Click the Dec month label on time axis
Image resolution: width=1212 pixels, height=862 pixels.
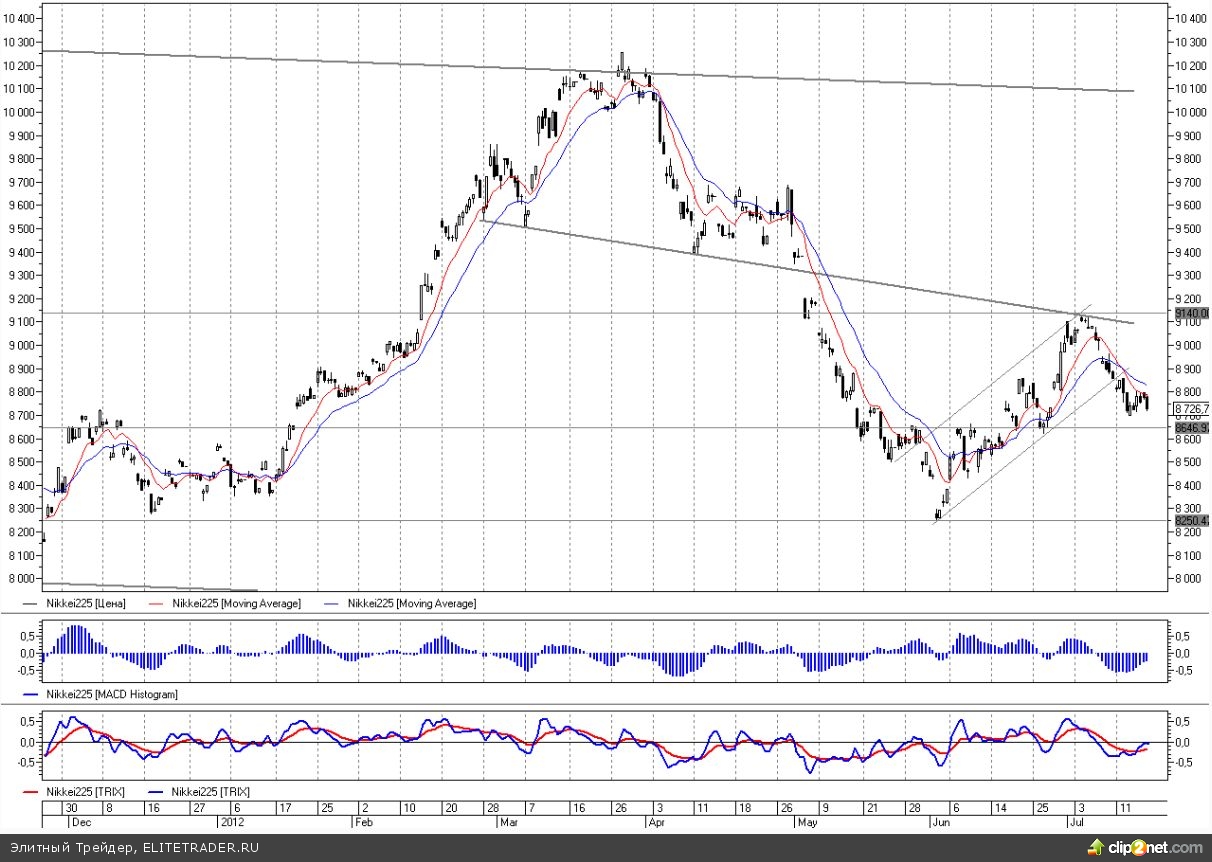pyautogui.click(x=82, y=822)
